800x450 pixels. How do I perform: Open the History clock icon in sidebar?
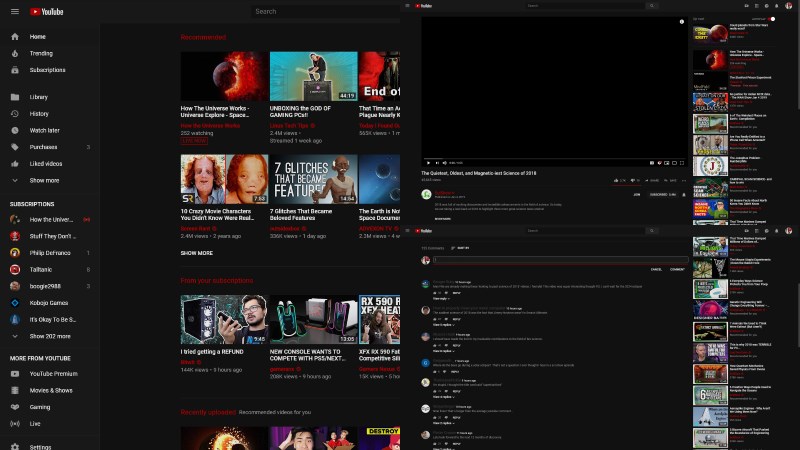(15, 114)
